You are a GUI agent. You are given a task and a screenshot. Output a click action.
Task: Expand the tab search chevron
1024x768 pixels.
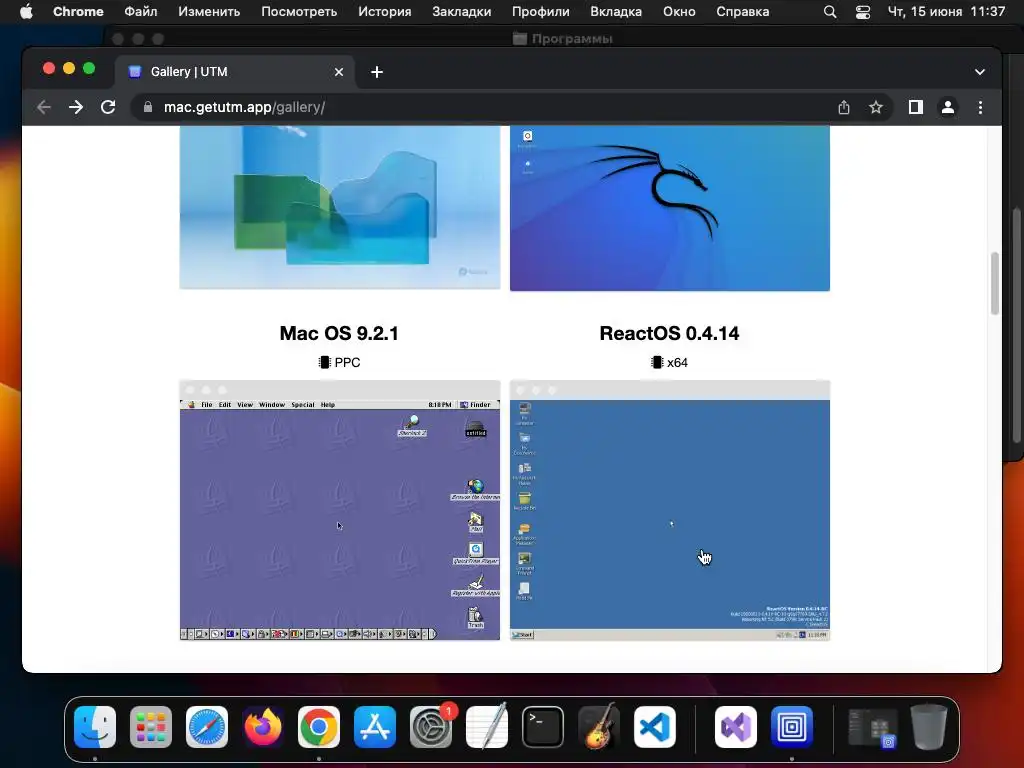[980, 72]
